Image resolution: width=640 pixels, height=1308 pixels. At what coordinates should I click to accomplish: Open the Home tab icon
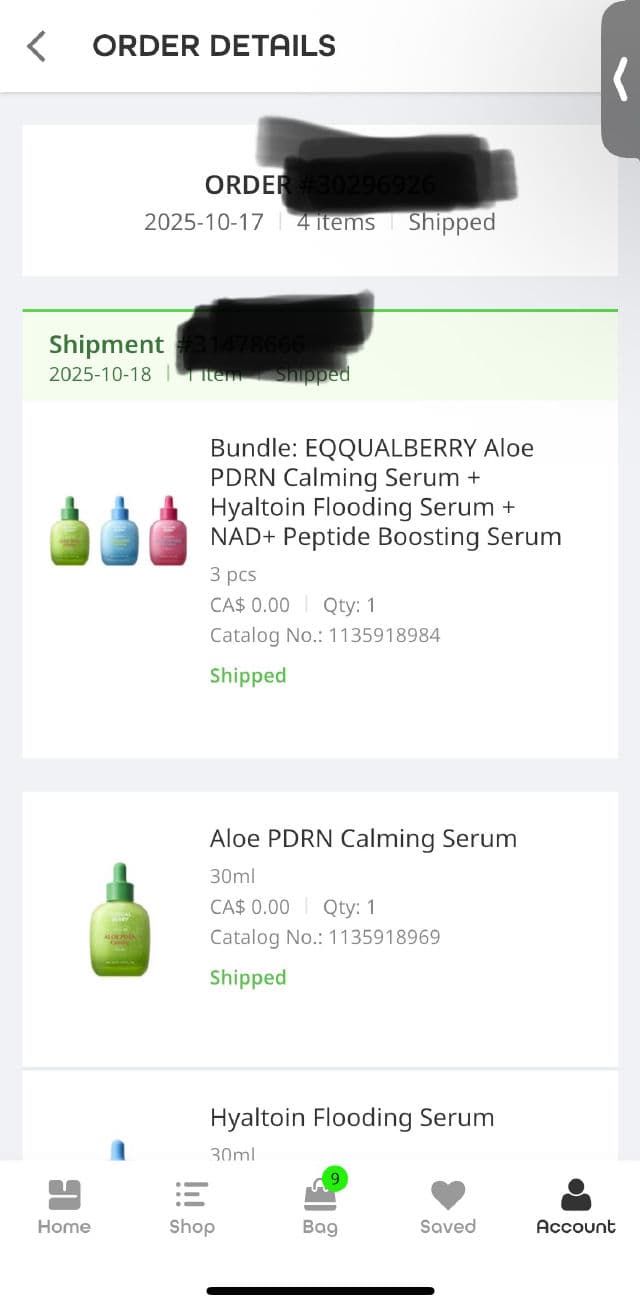coord(64,1195)
